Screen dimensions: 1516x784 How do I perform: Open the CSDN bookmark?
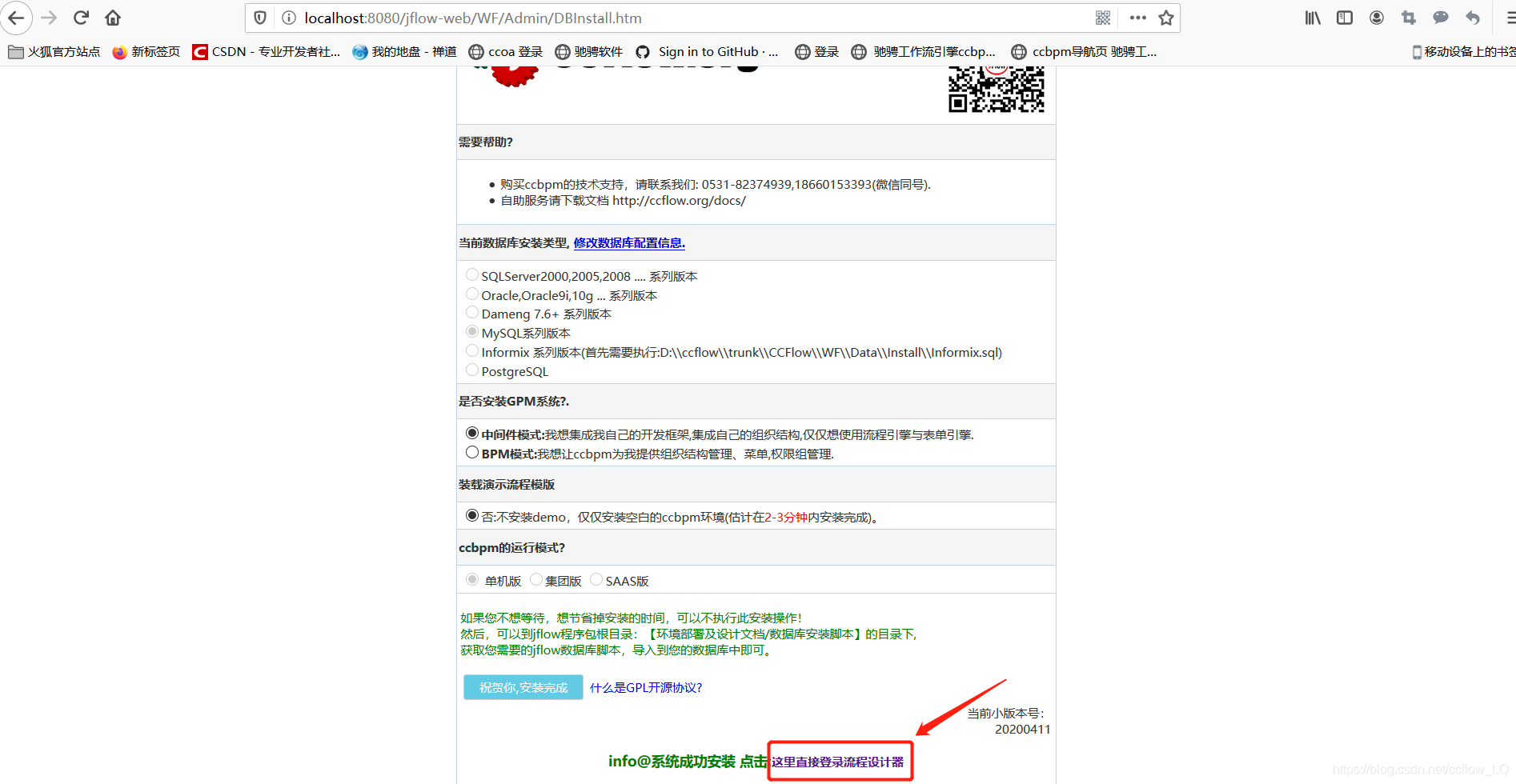(x=267, y=52)
